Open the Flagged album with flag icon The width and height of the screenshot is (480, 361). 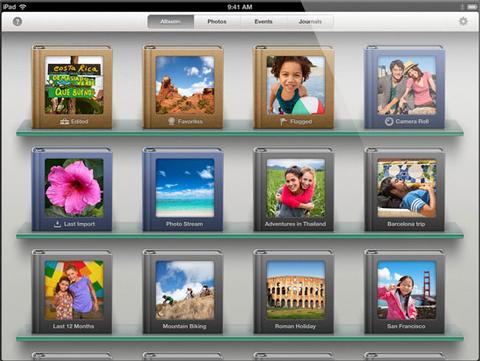click(x=294, y=87)
